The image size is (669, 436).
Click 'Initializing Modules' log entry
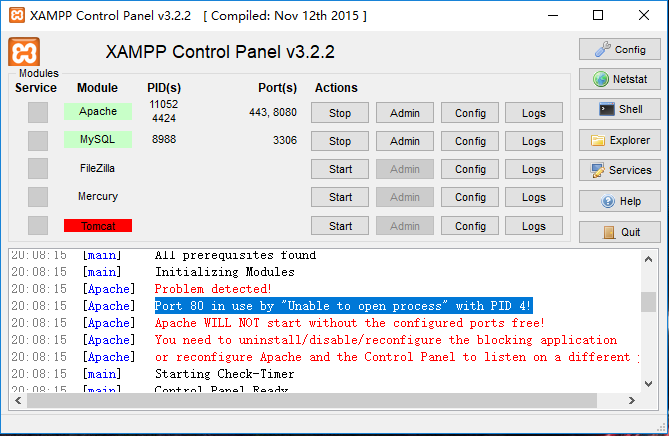point(224,272)
